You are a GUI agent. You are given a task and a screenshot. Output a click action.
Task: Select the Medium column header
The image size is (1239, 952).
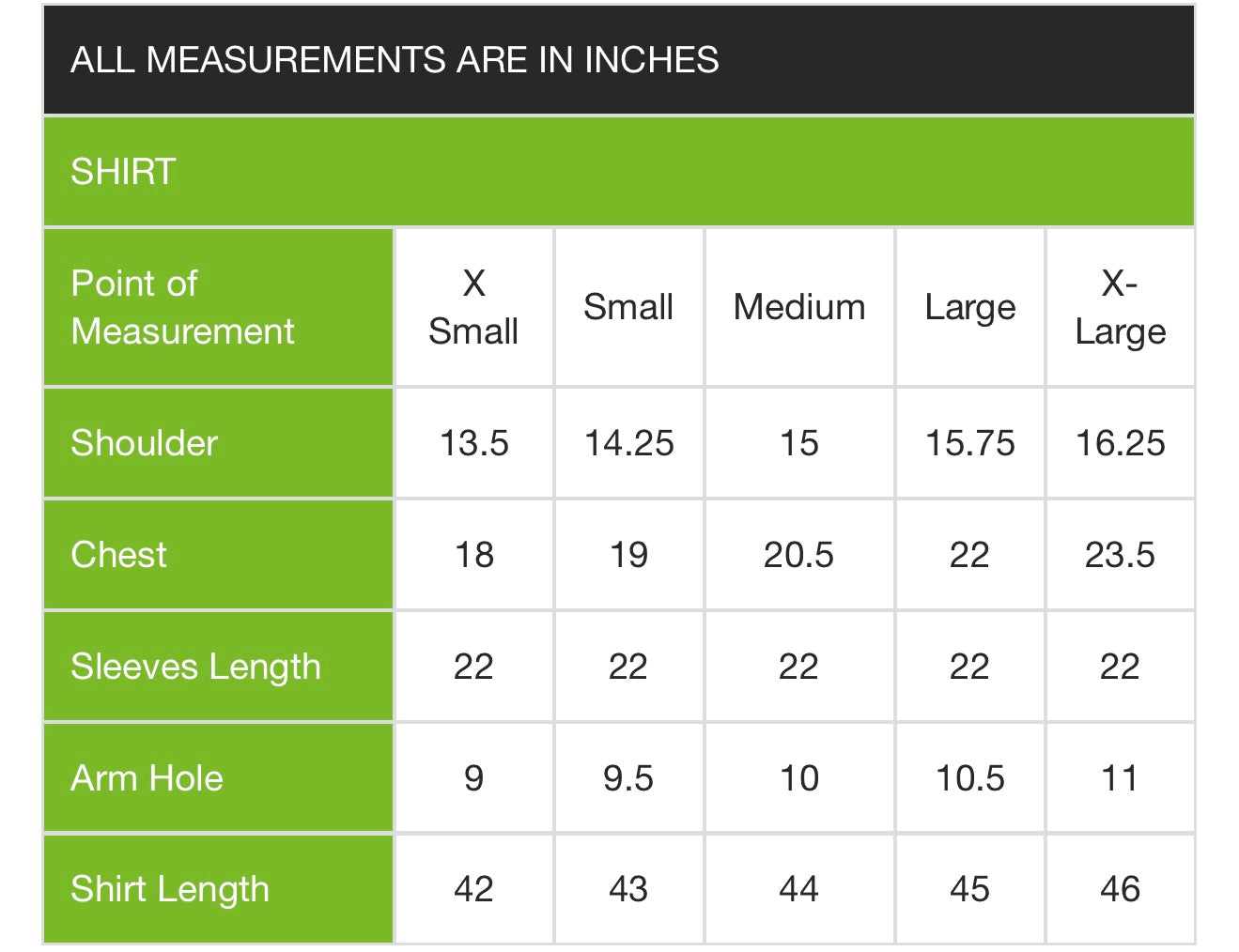[799, 307]
